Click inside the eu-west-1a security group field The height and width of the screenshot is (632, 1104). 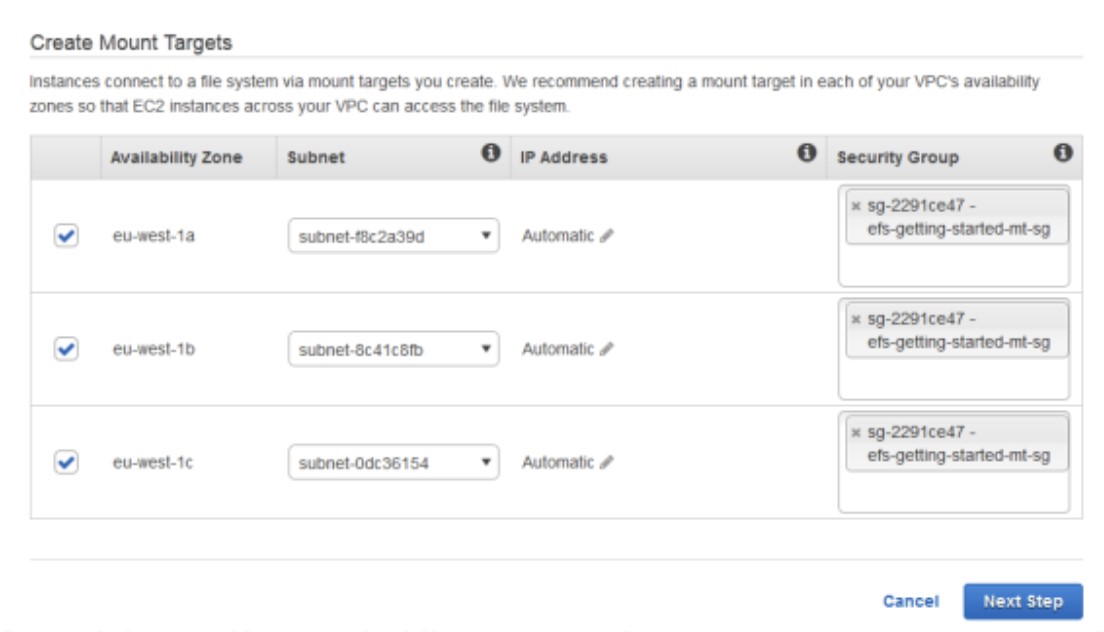pyautogui.click(x=952, y=267)
